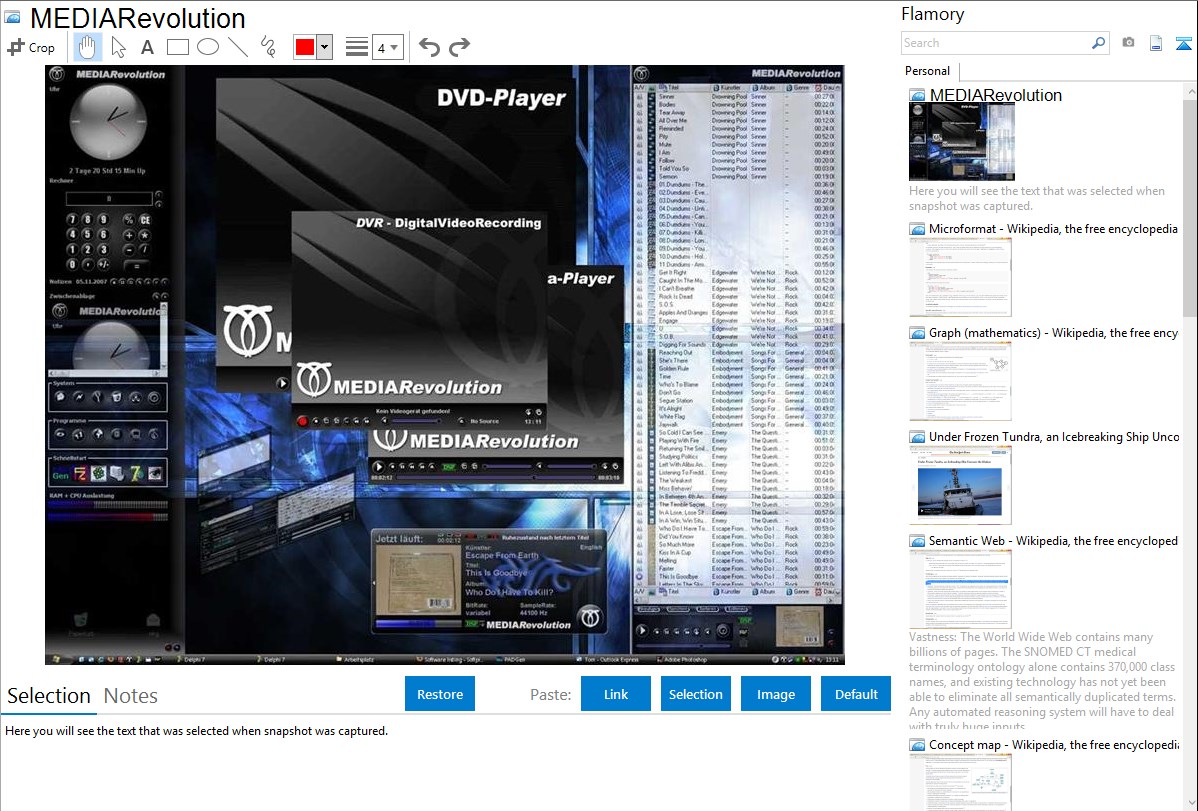Click the snapshot icon beside main title
The width and height of the screenshot is (1198, 811).
pos(11,18)
